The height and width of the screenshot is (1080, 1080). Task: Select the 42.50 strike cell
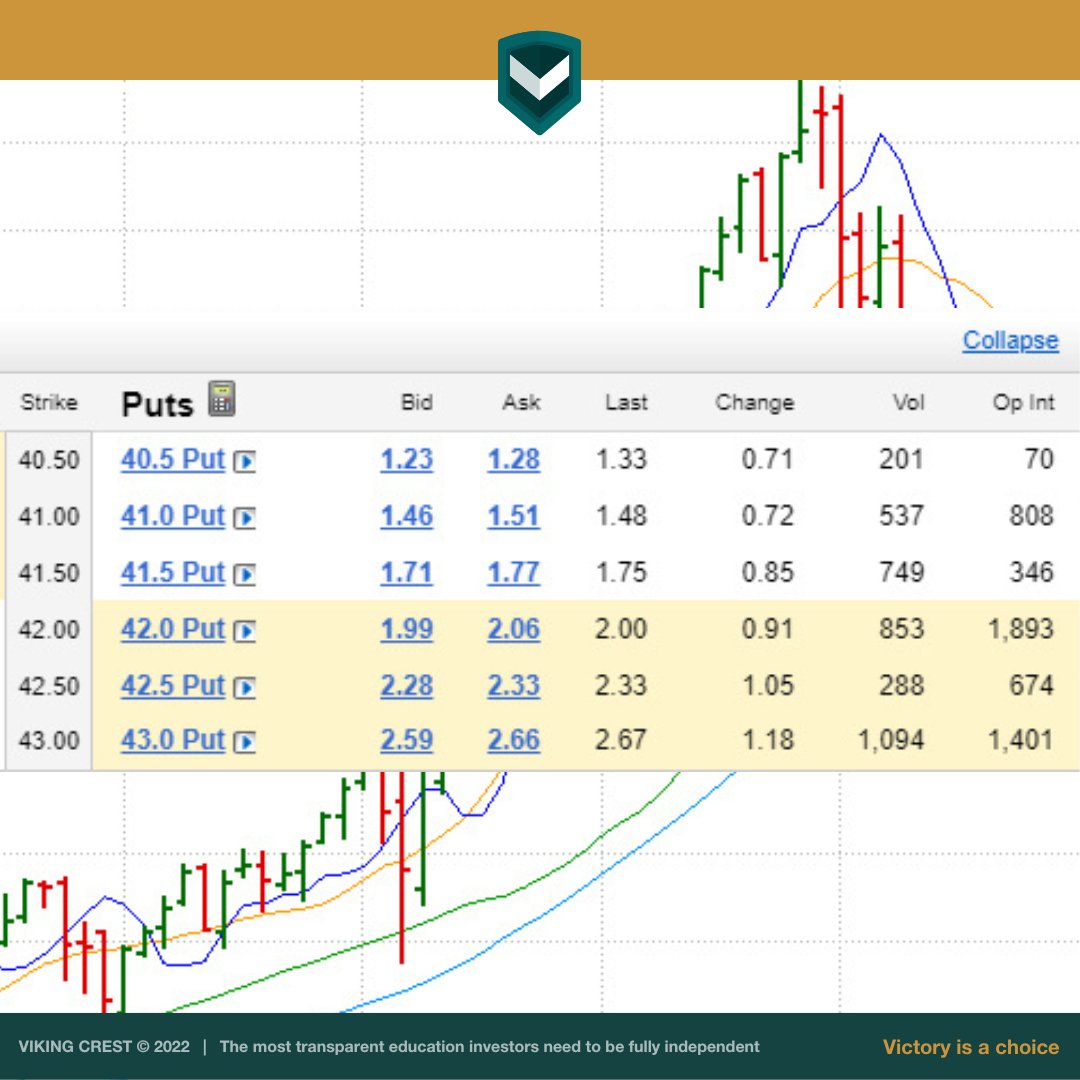click(49, 686)
